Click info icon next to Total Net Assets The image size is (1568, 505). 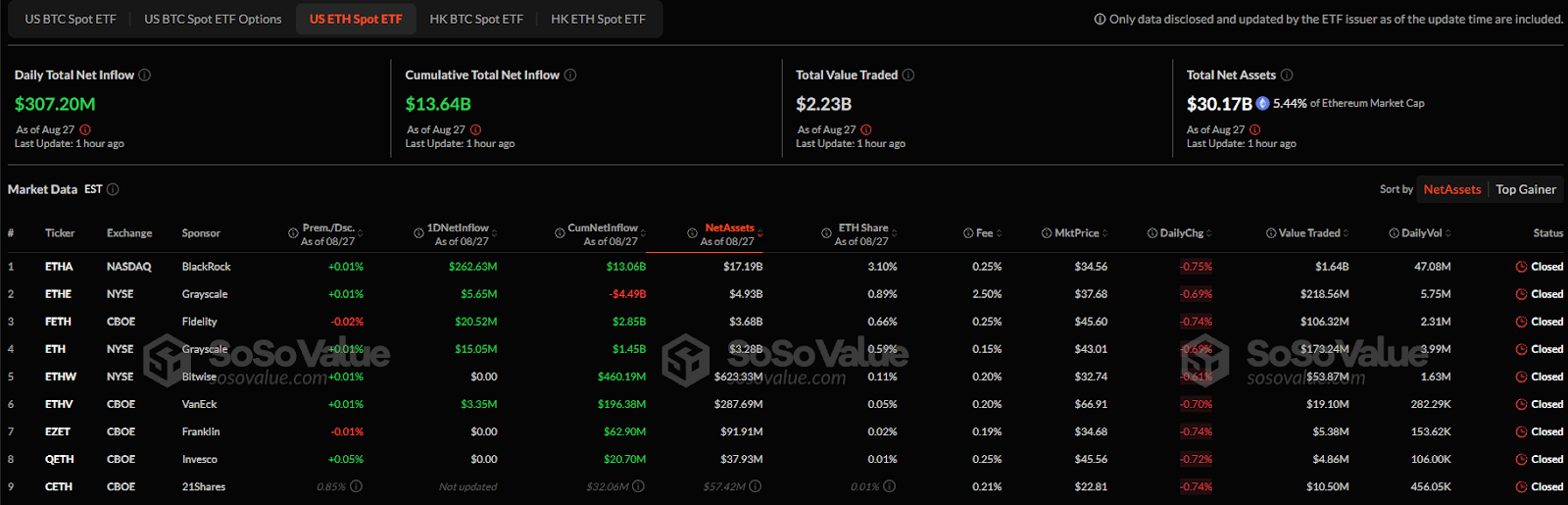[x=1287, y=76]
